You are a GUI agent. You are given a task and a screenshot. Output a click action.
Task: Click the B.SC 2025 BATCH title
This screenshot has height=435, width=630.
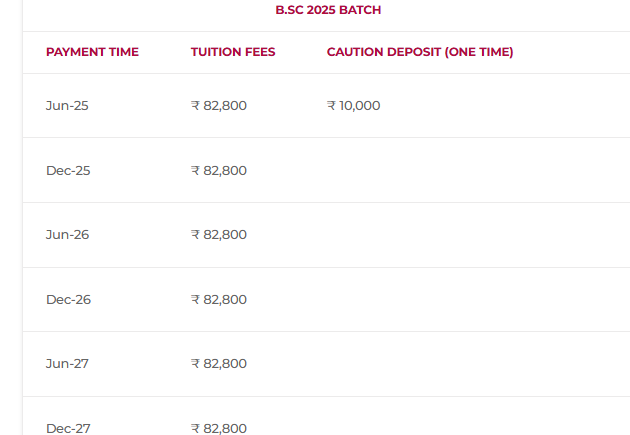click(x=328, y=10)
